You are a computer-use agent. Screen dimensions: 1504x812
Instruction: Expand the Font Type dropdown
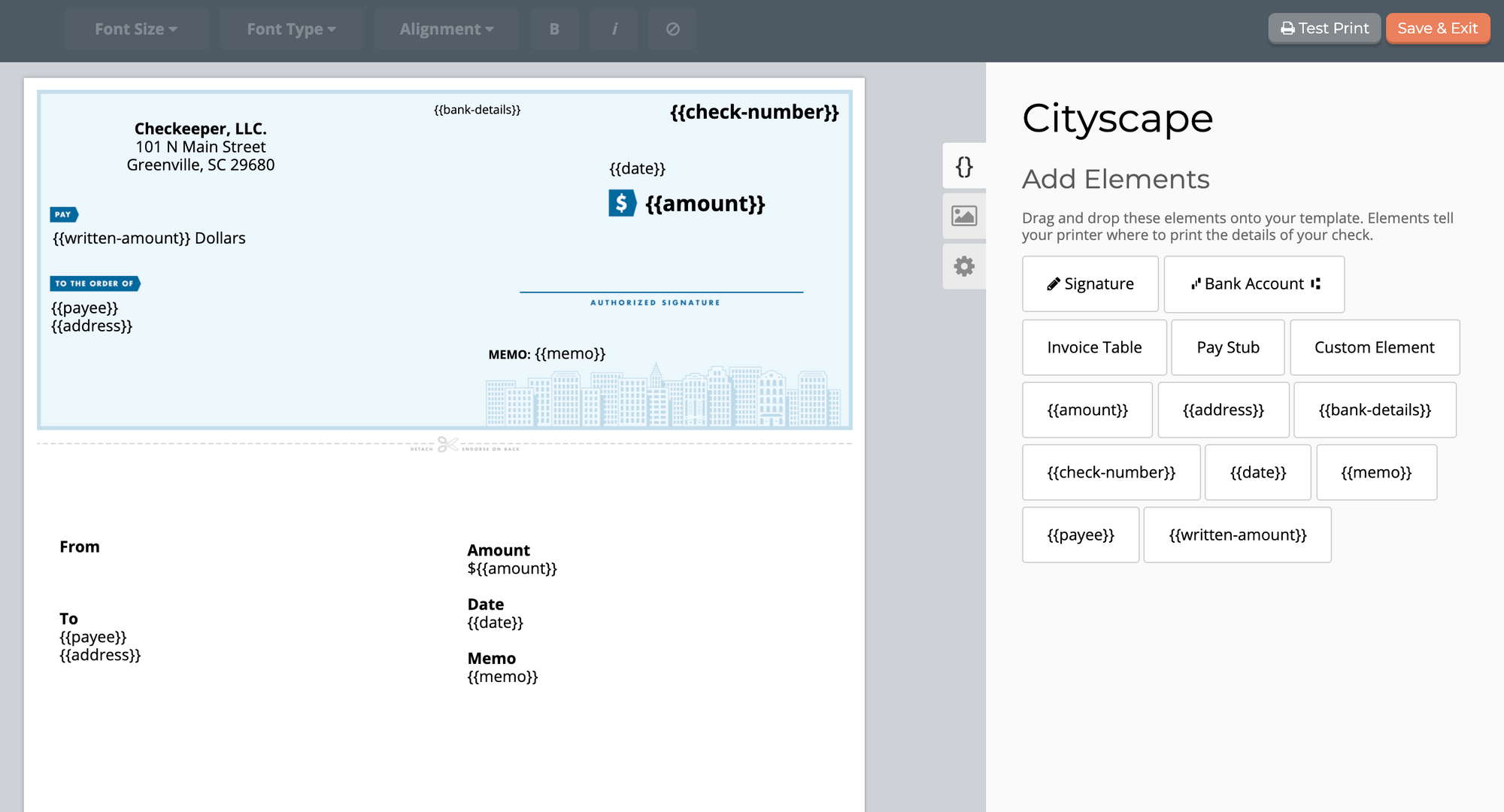coord(292,29)
